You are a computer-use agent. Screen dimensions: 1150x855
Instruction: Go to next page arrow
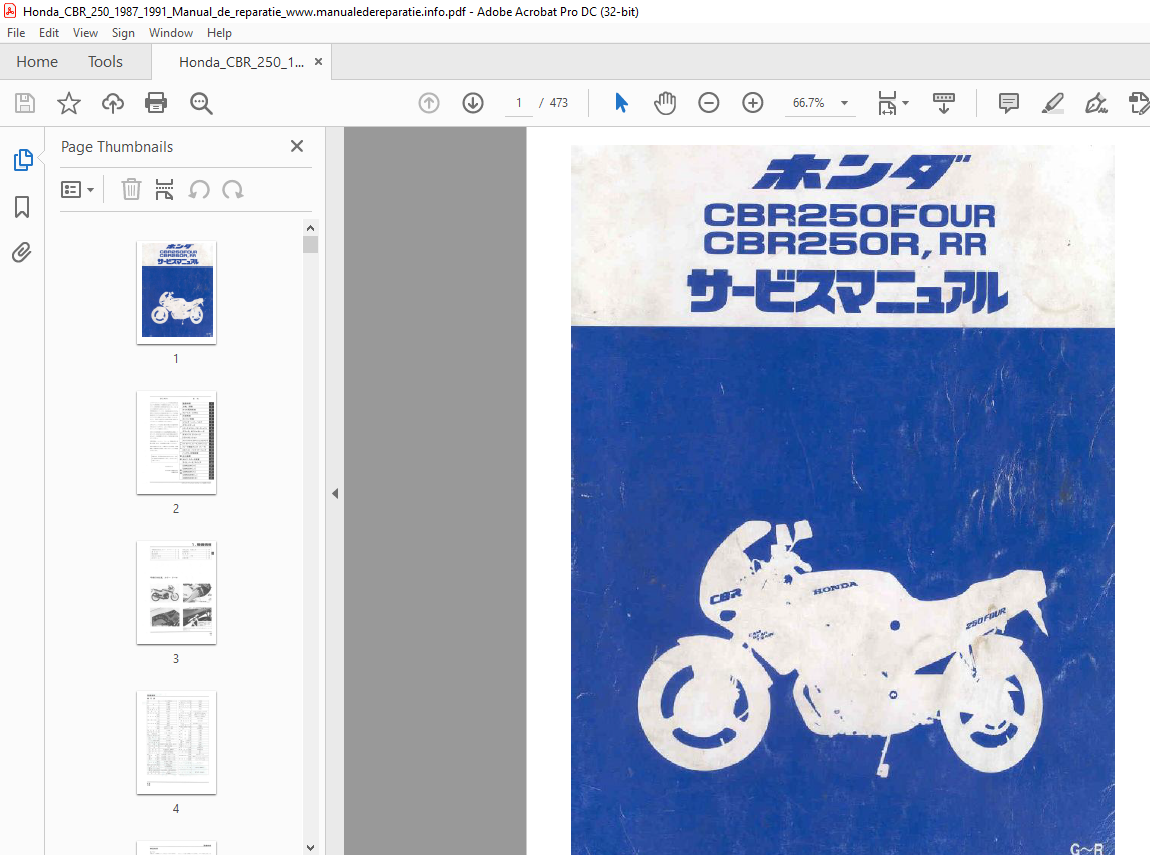pyautogui.click(x=473, y=103)
